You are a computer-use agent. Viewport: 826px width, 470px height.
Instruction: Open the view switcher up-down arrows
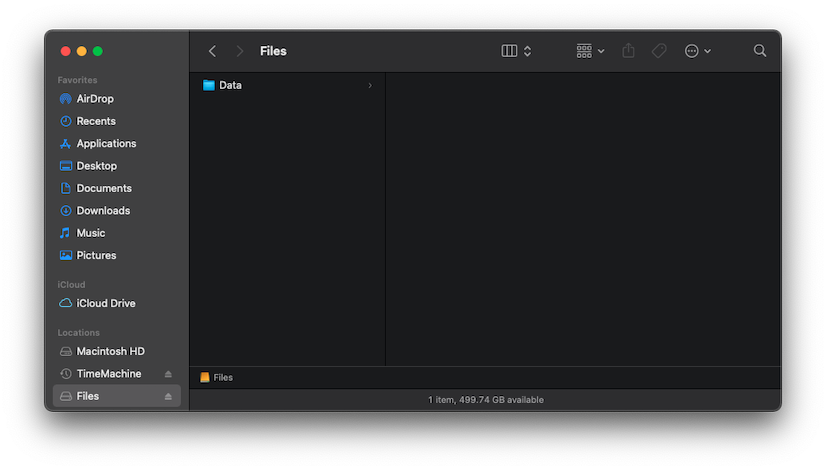coord(527,51)
